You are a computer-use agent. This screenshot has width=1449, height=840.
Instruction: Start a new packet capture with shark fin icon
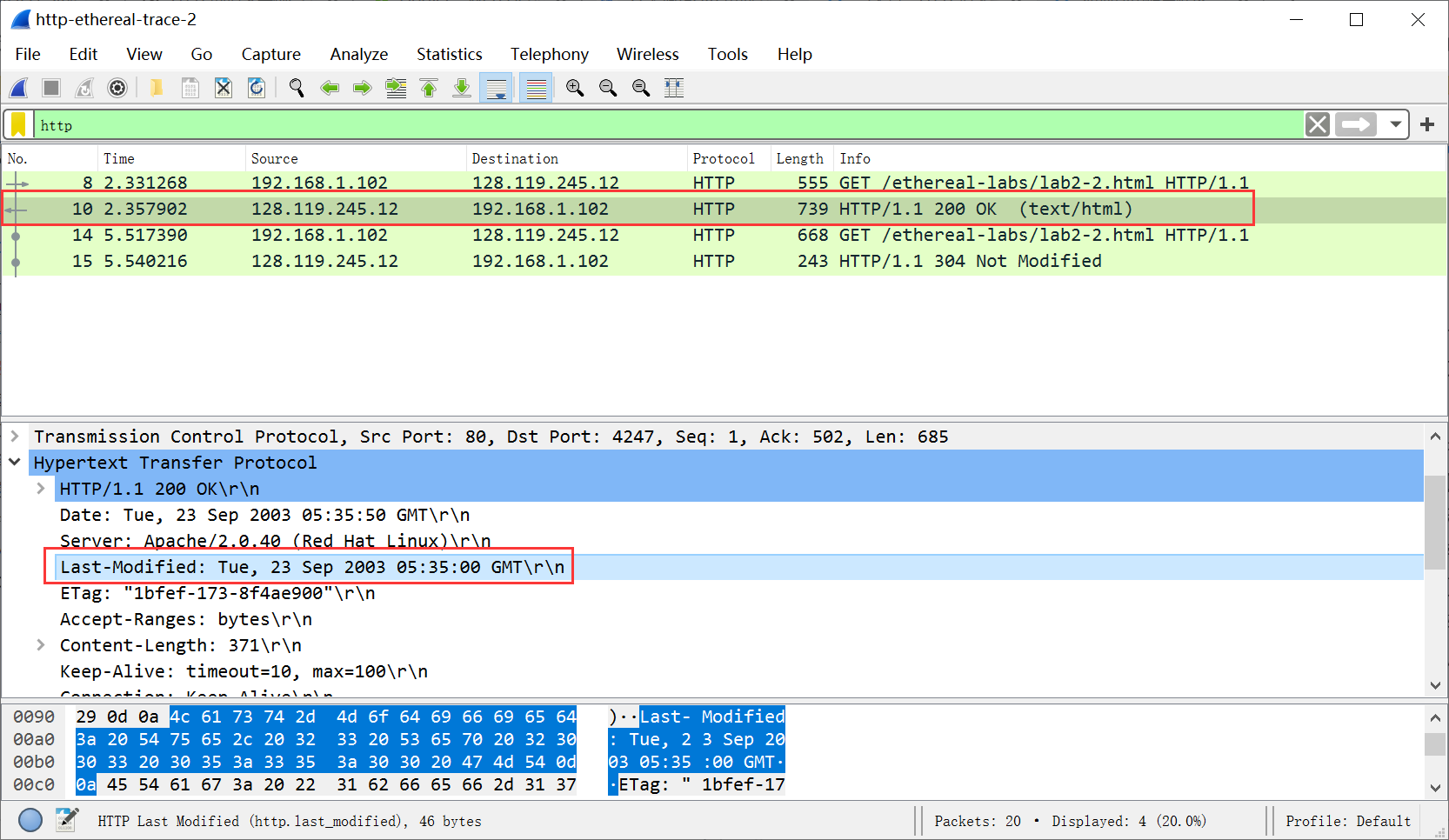click(x=19, y=88)
